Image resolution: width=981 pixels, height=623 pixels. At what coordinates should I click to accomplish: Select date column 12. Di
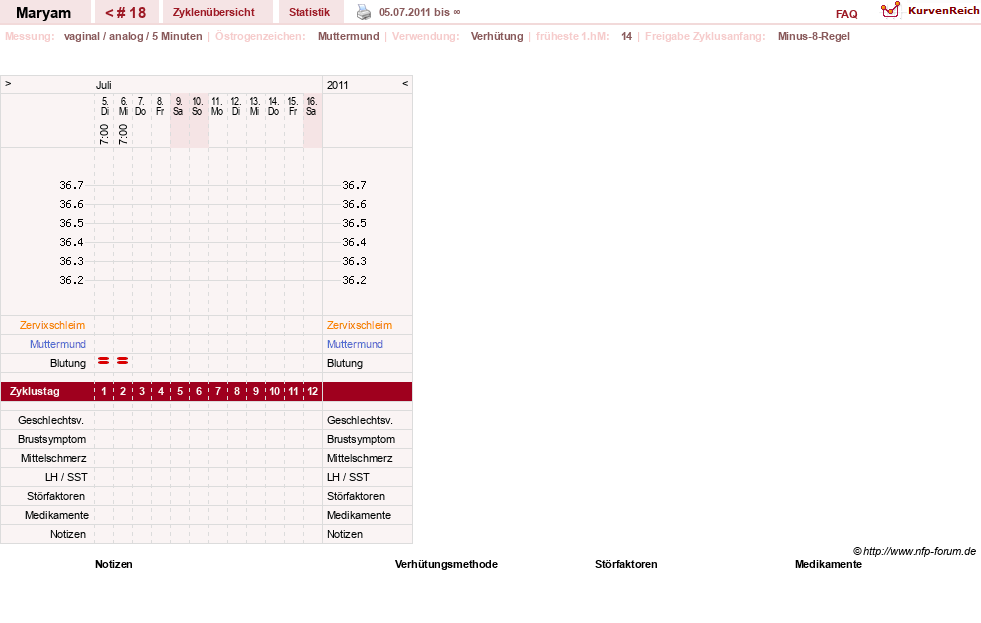click(235, 106)
